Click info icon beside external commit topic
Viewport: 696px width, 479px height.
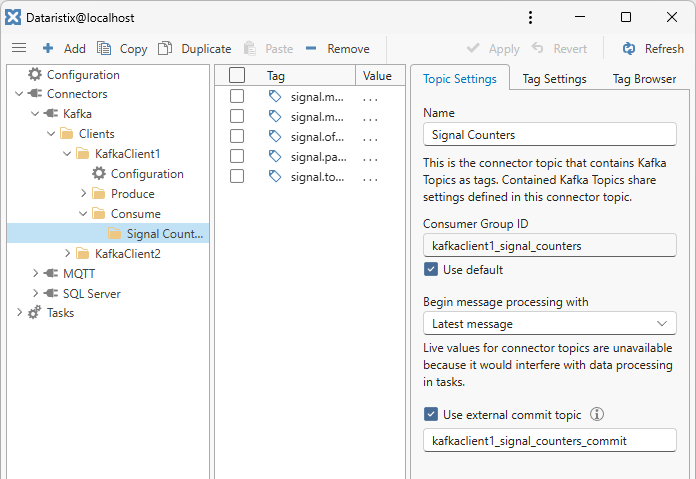pyautogui.click(x=597, y=414)
